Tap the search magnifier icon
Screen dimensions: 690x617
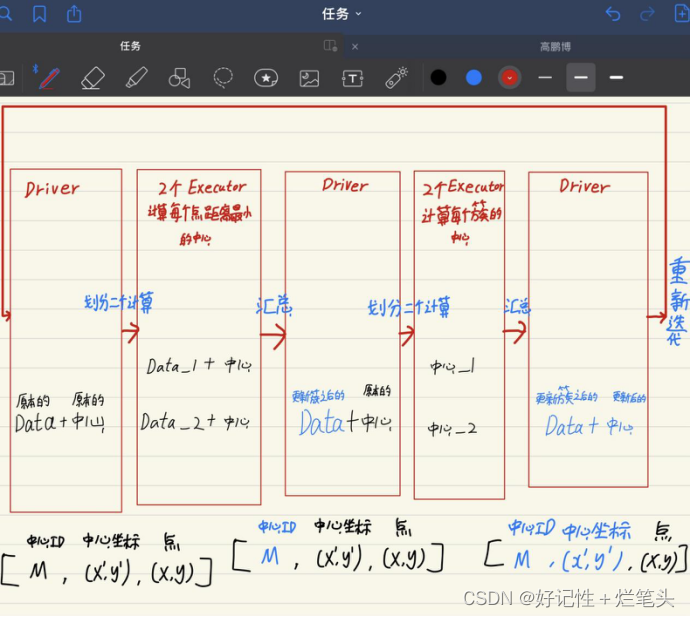5,14
